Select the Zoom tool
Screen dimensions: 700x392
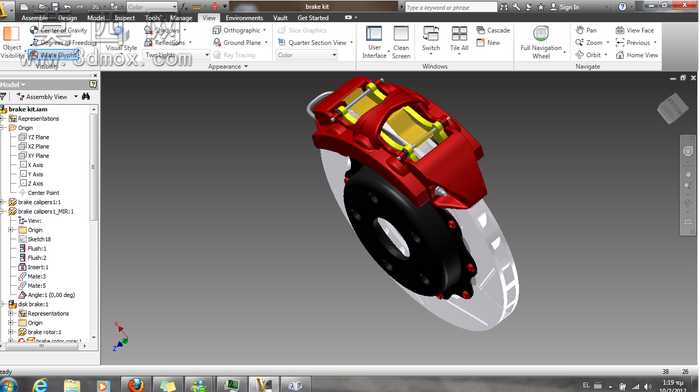pyautogui.click(x=589, y=42)
